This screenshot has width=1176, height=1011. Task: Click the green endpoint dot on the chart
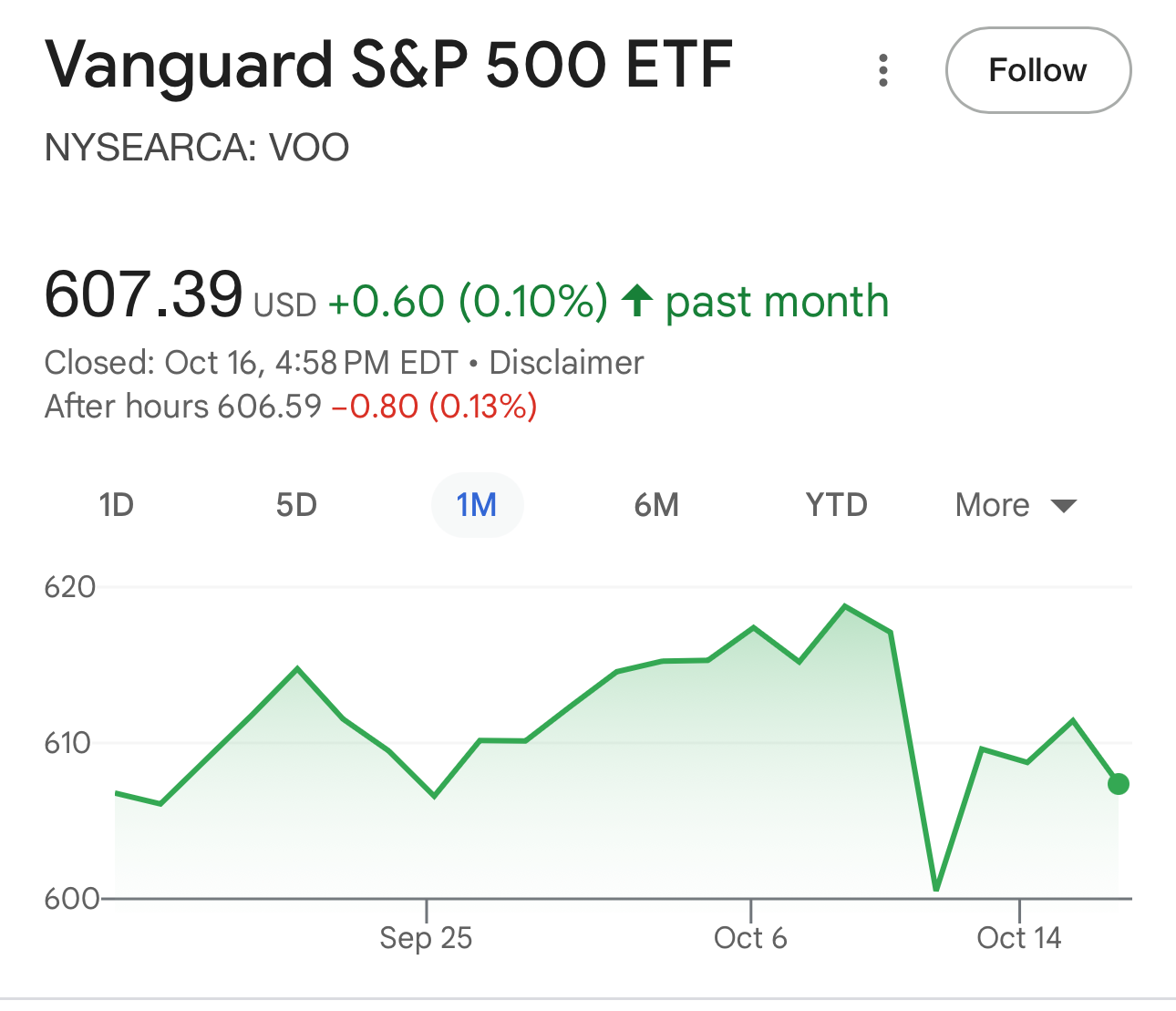click(1118, 784)
